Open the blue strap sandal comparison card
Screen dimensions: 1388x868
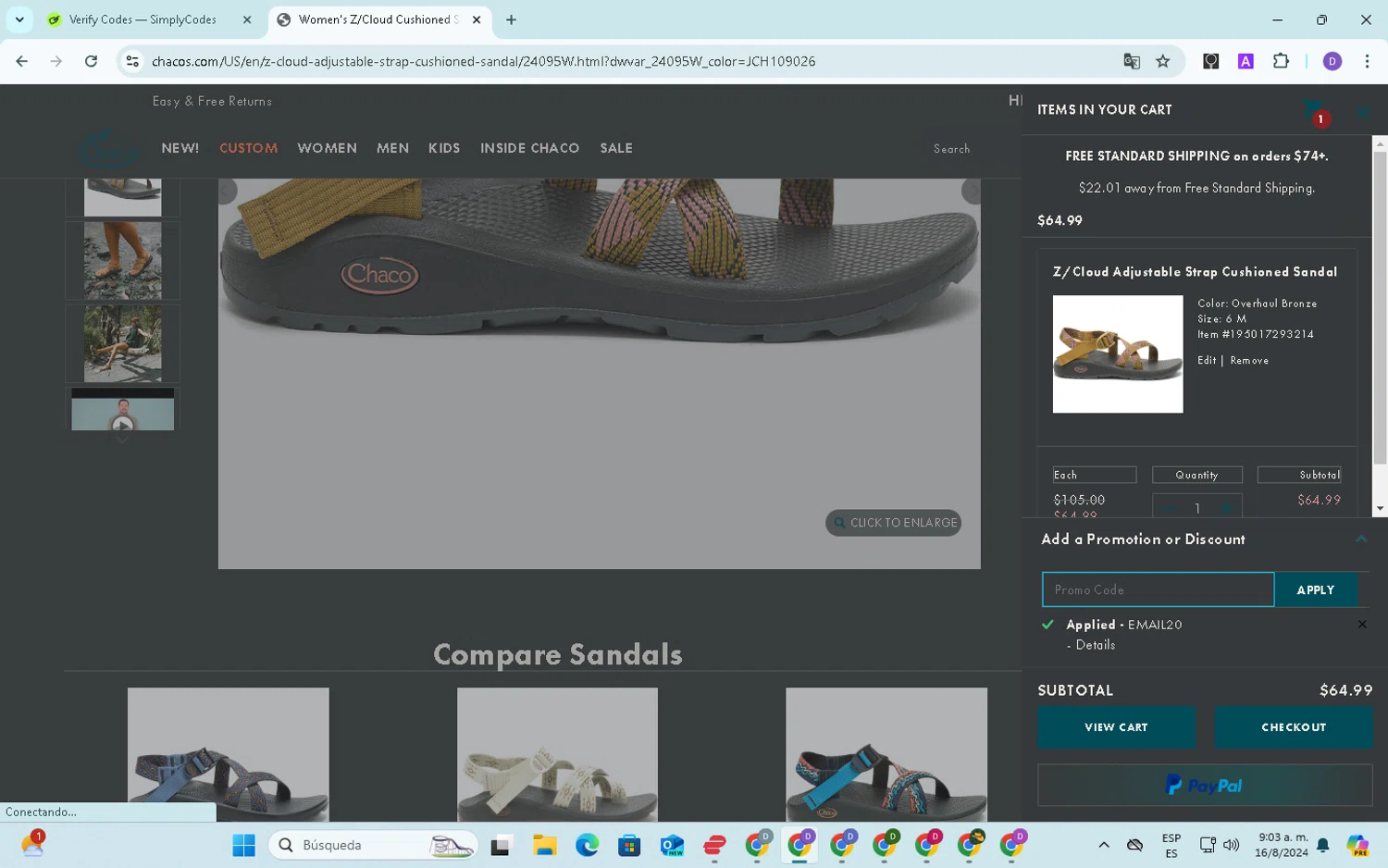coord(228,754)
